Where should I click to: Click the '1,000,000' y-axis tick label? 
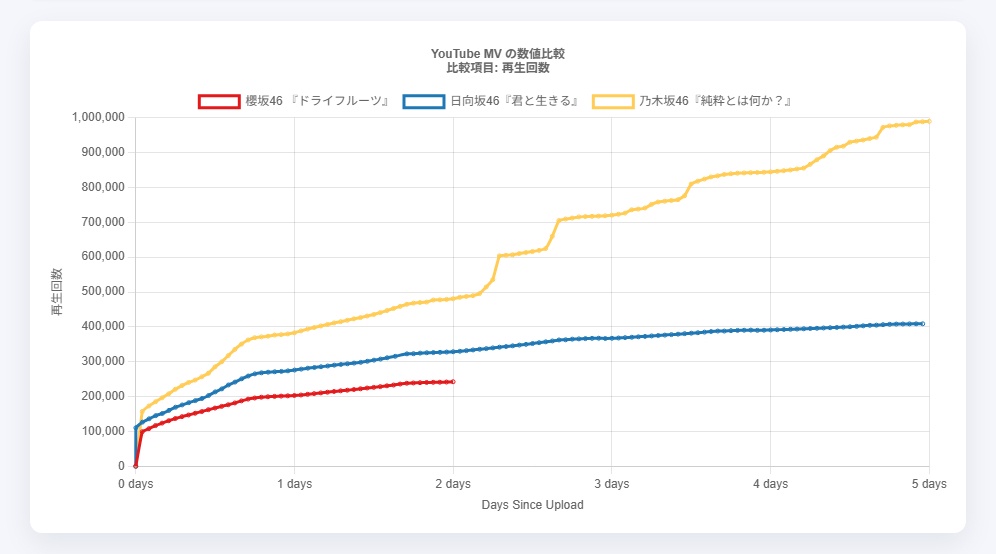(98, 117)
